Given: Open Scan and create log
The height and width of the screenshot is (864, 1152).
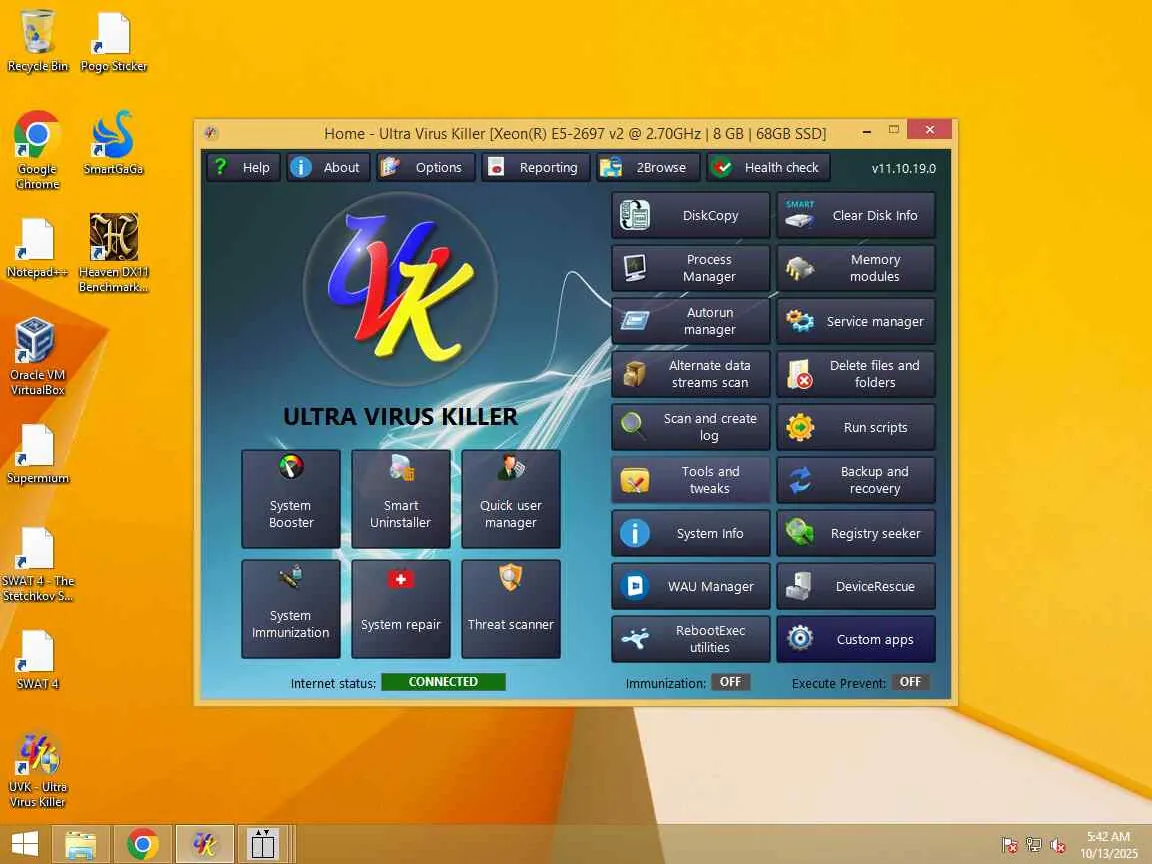Looking at the screenshot, I should pos(691,427).
